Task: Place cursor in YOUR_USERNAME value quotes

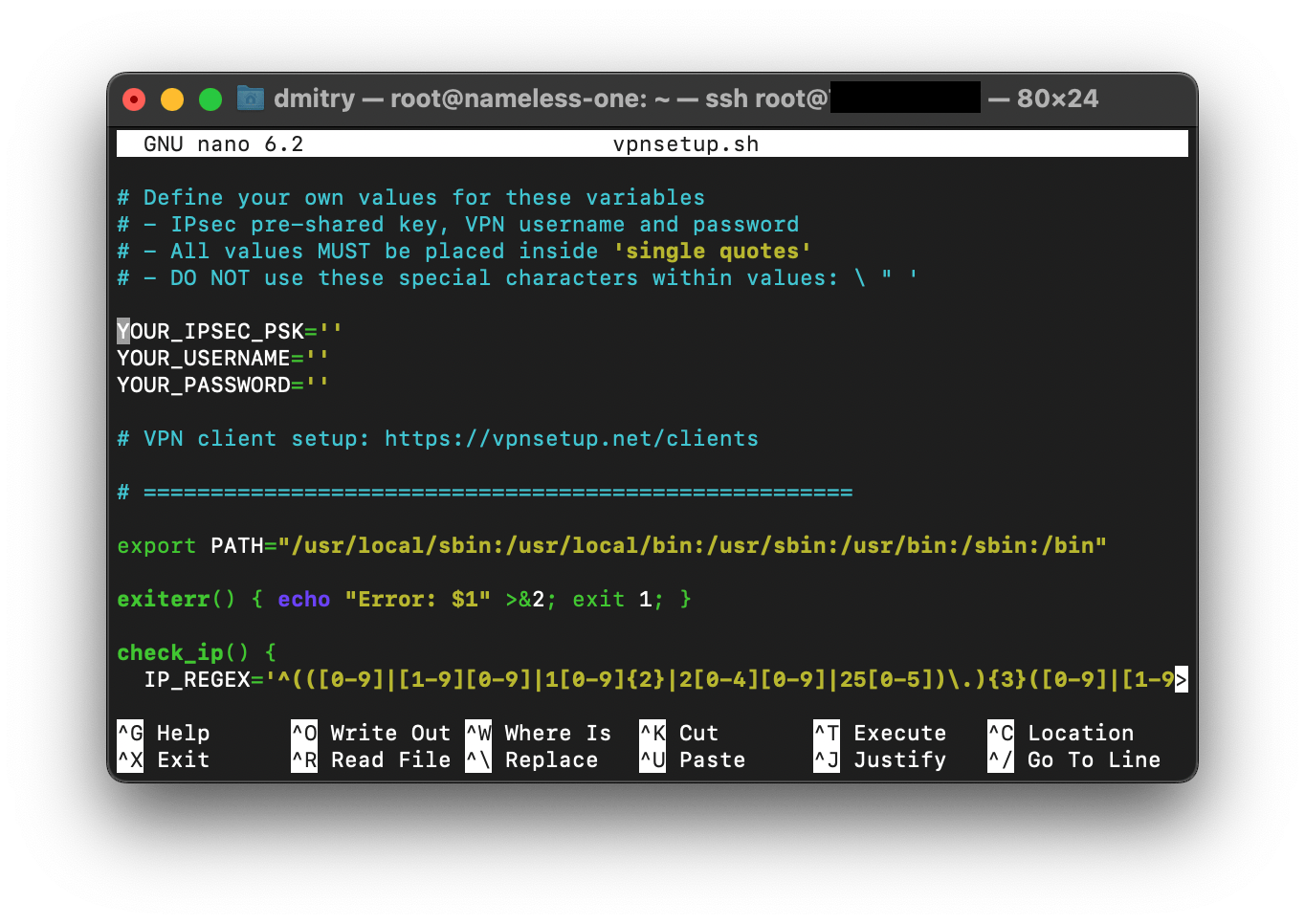Action: pyautogui.click(x=318, y=359)
